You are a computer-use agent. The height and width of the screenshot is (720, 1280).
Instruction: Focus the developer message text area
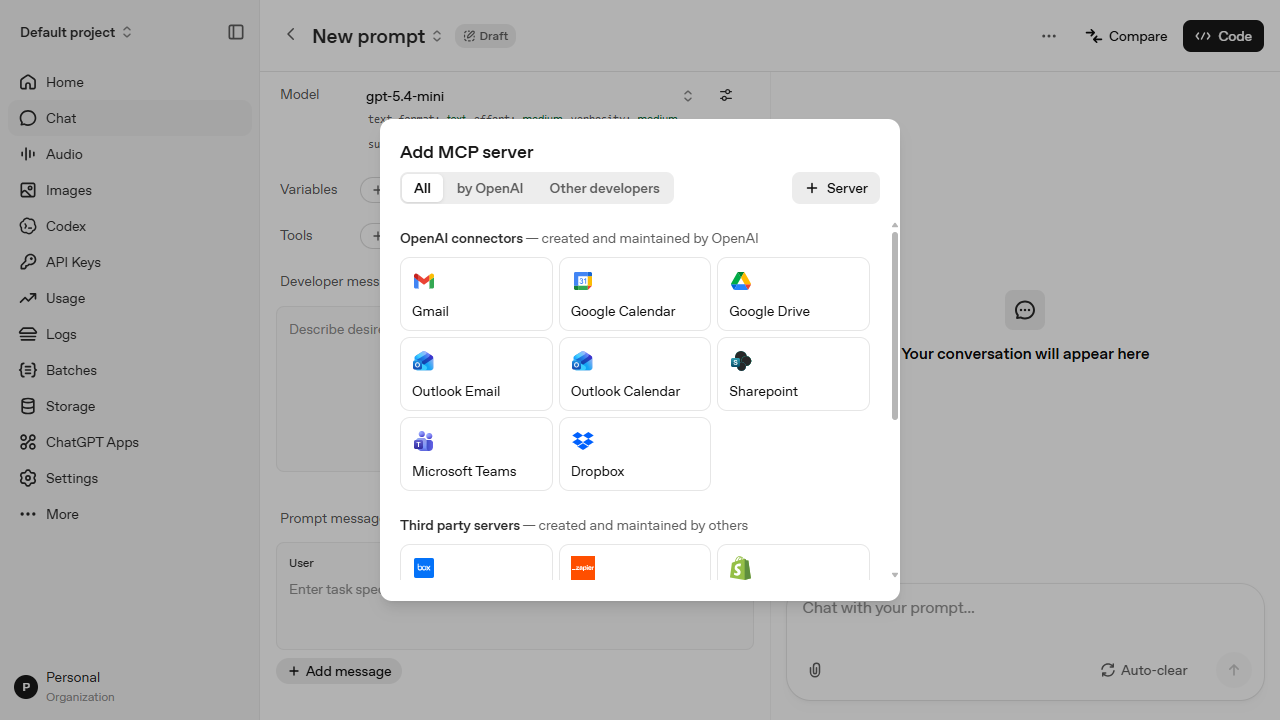click(x=515, y=388)
